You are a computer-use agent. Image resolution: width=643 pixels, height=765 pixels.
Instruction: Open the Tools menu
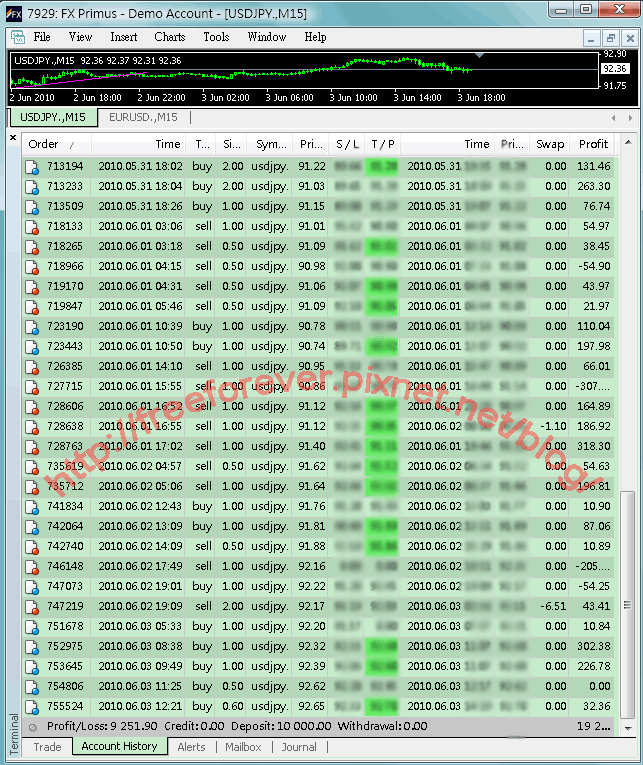tap(216, 37)
